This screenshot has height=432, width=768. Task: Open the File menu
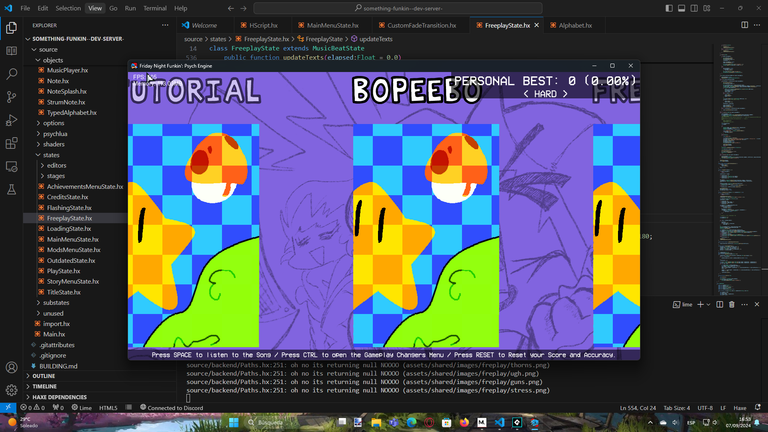point(25,8)
